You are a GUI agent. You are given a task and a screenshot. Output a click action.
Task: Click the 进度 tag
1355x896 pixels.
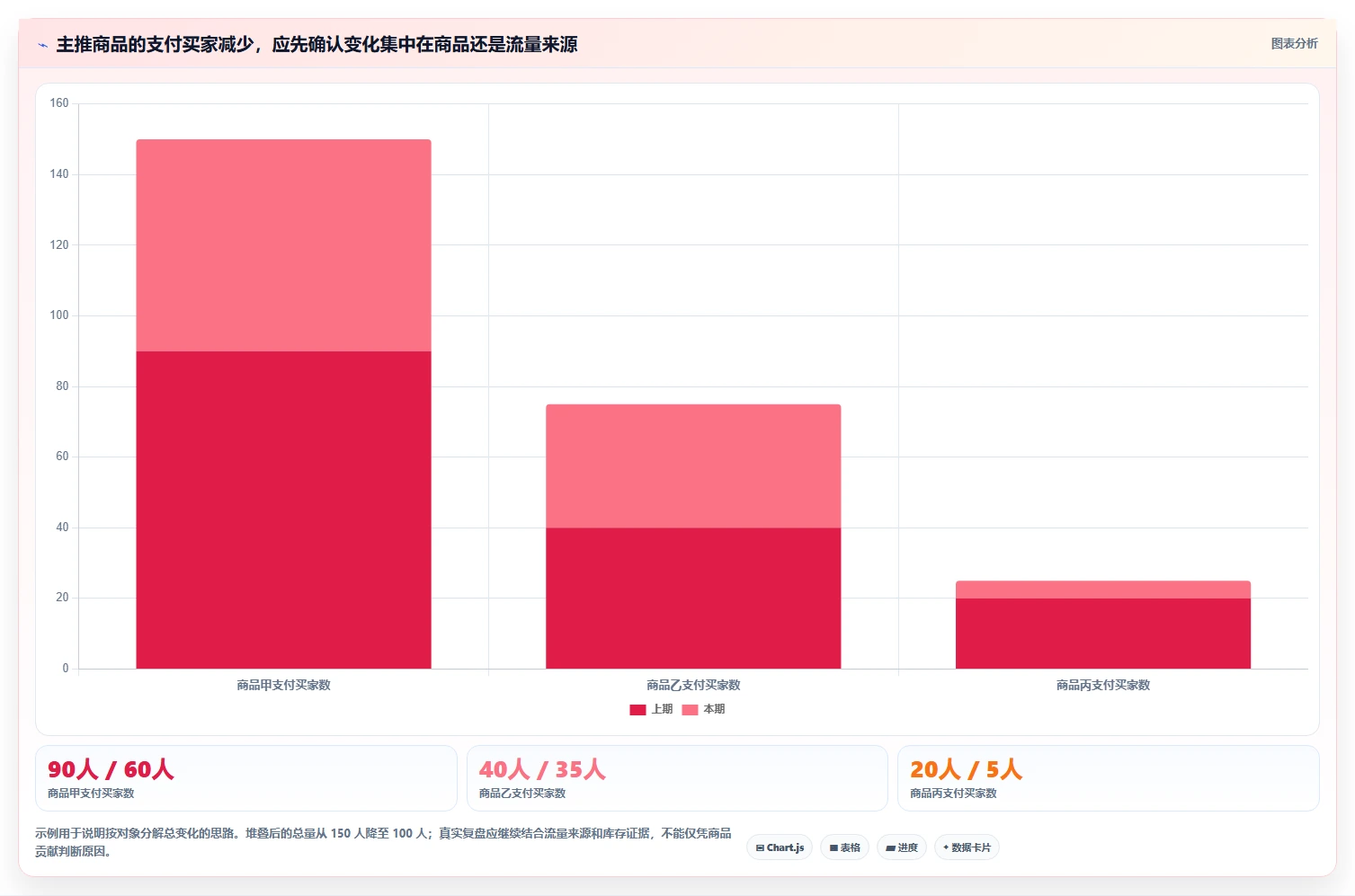(902, 847)
